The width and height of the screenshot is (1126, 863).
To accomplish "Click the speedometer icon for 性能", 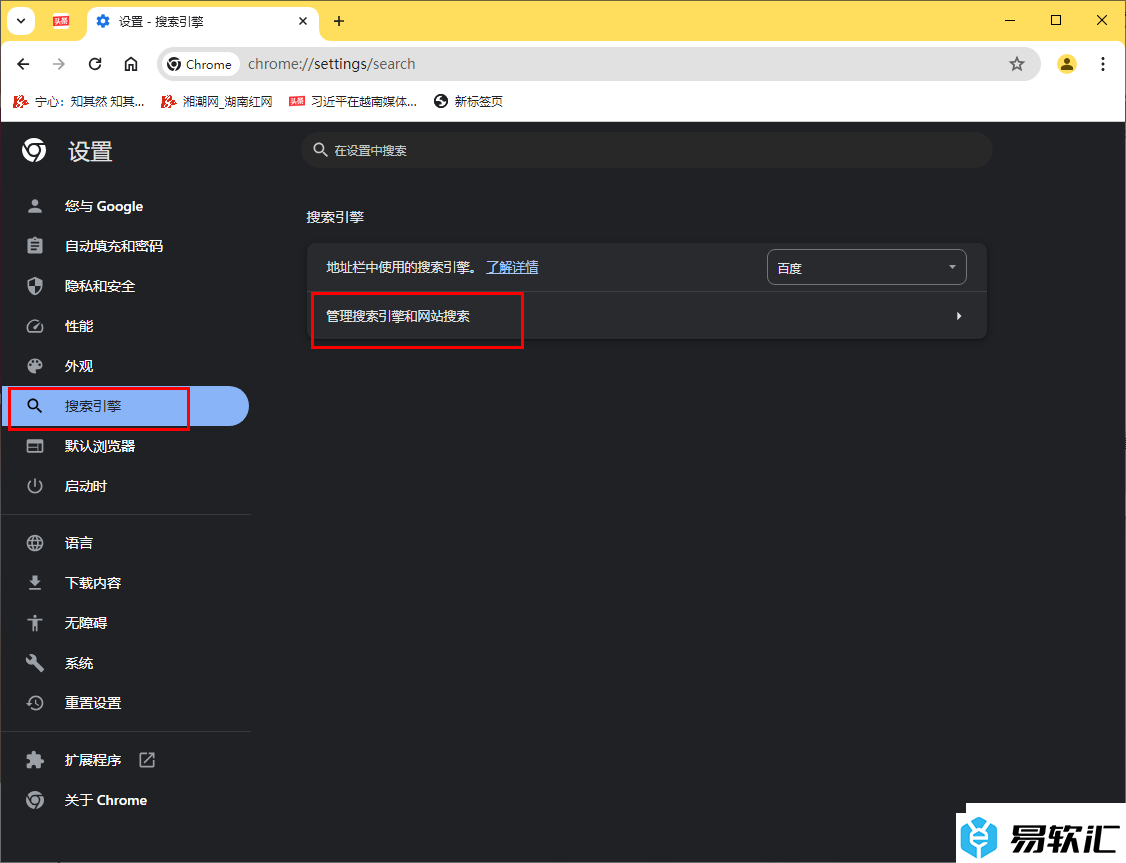I will [34, 326].
